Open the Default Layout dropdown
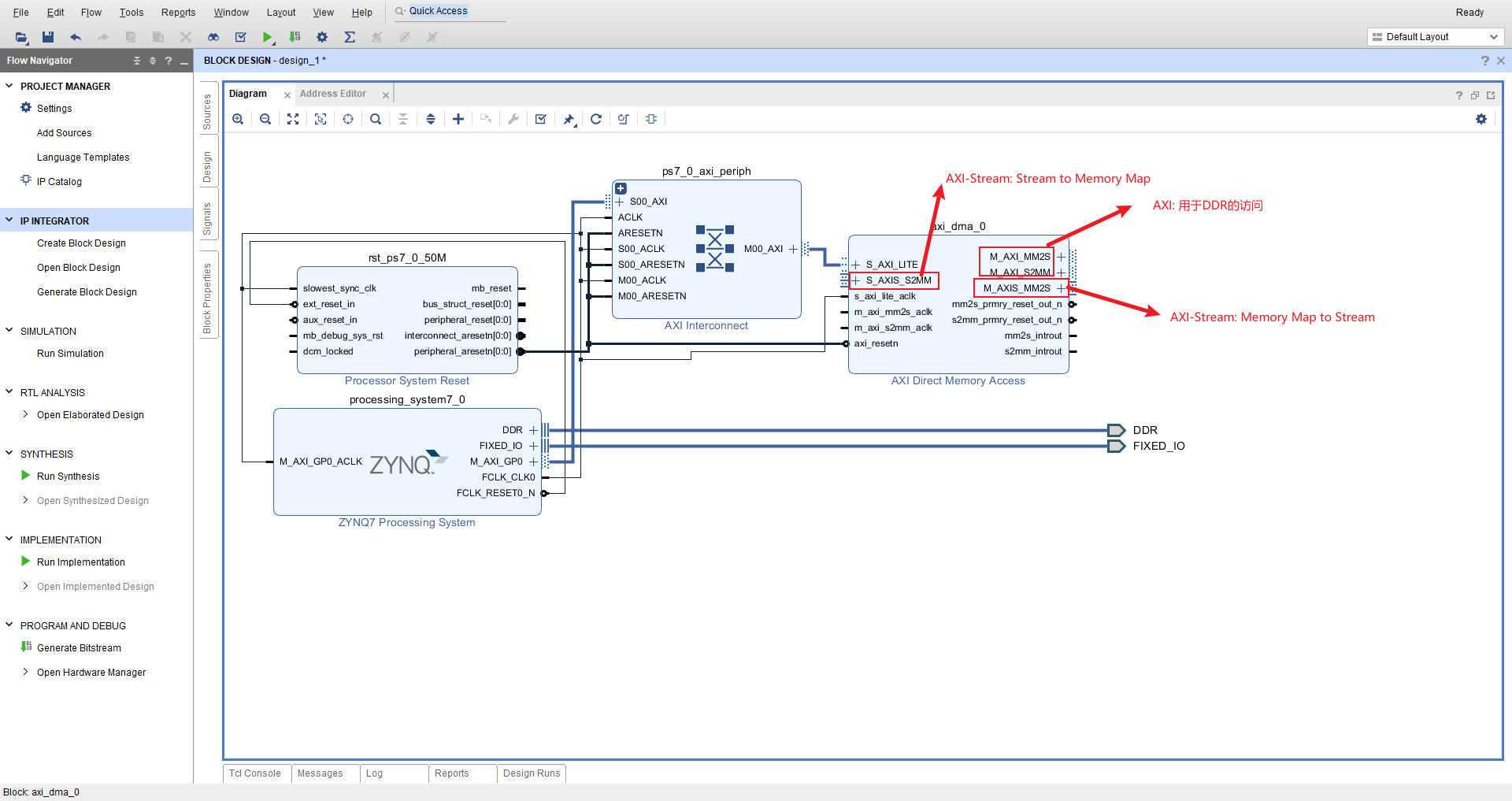This screenshot has width=1512, height=801. (1493, 36)
